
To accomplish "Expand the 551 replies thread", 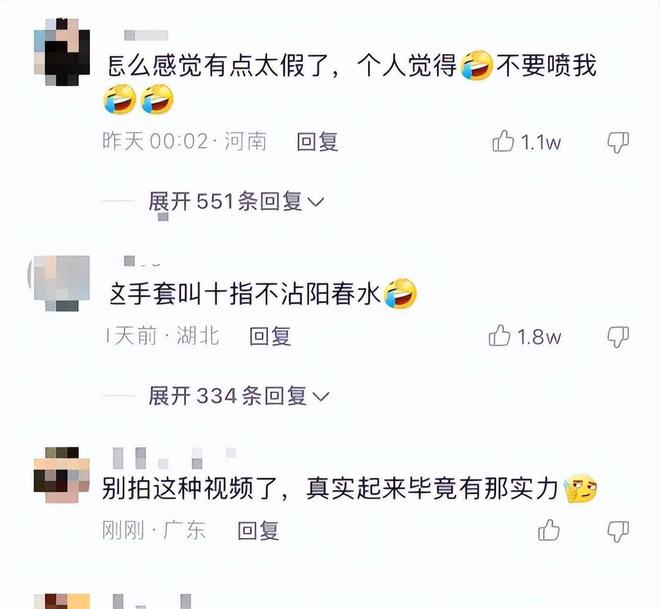I will point(236,202).
